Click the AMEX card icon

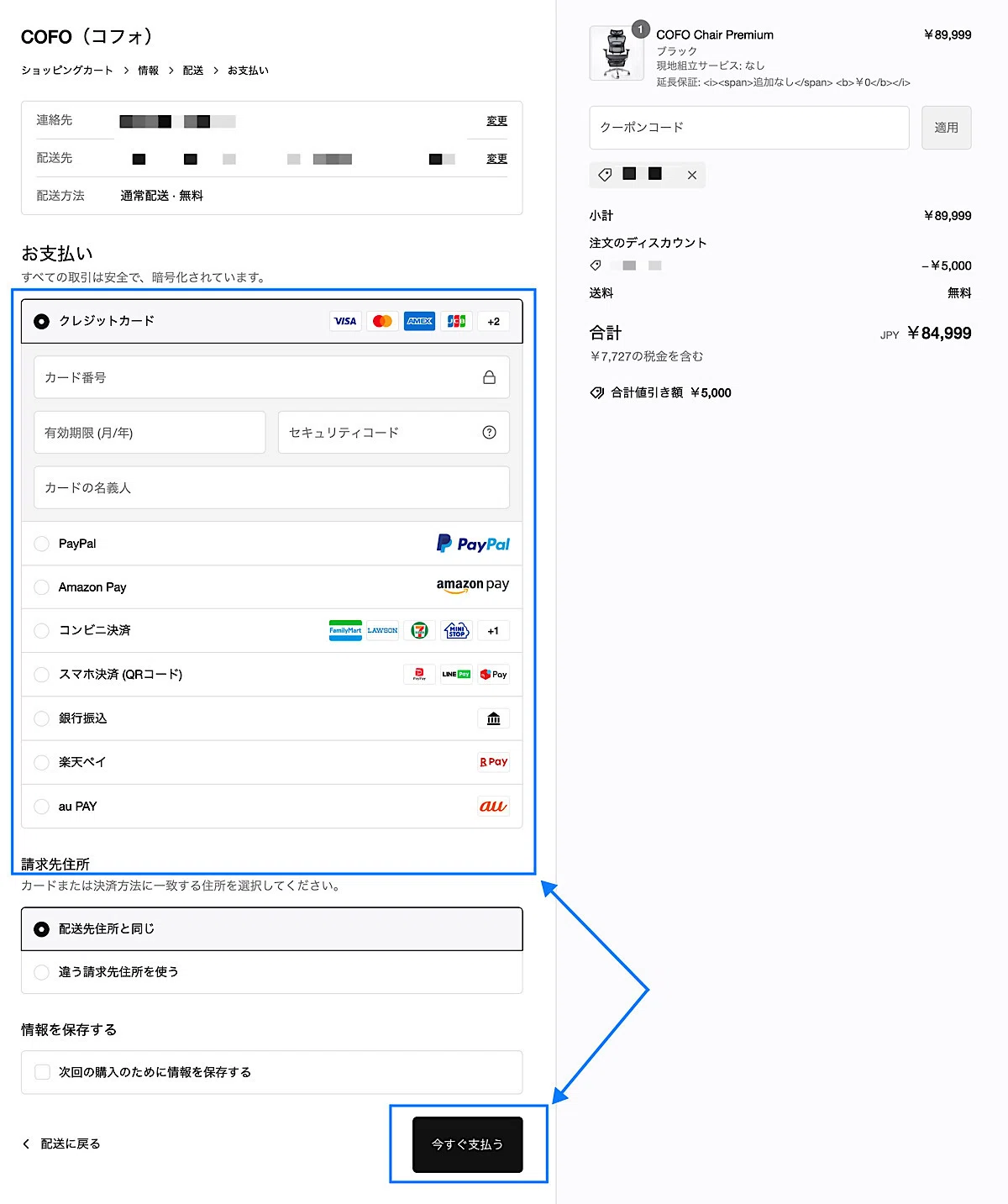419,321
